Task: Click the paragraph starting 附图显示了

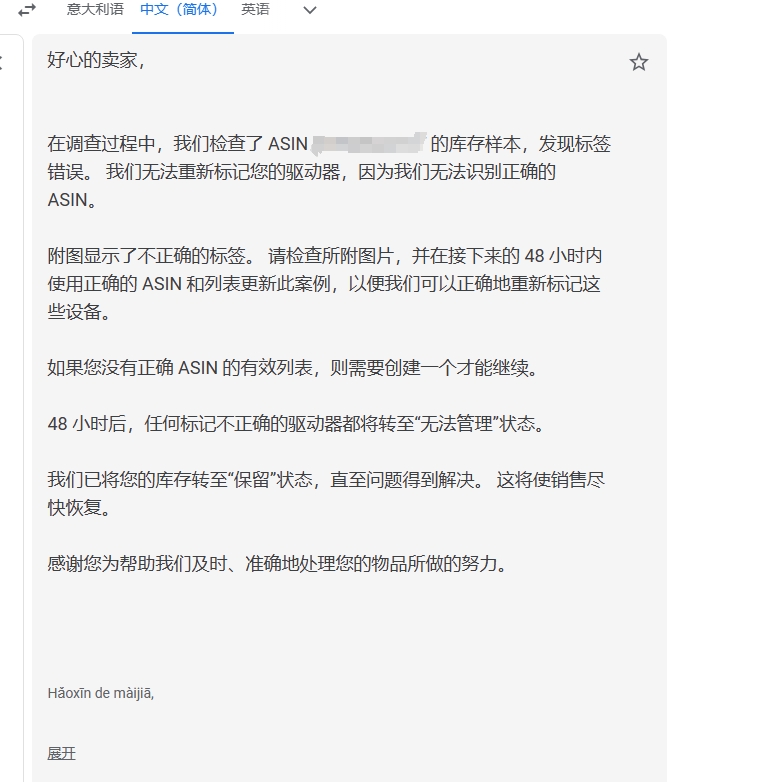Action: (325, 284)
